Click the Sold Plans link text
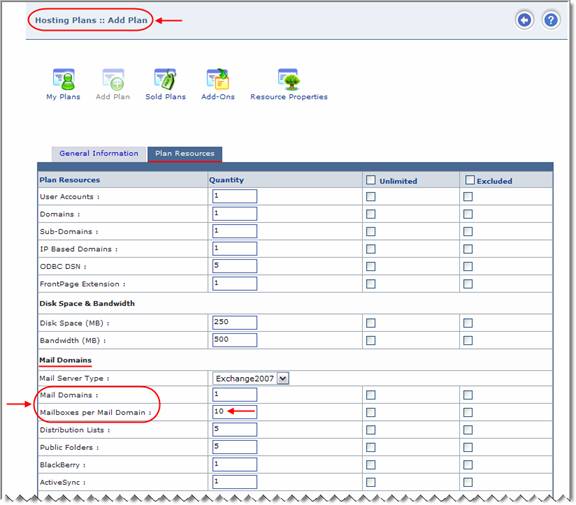 [165, 97]
